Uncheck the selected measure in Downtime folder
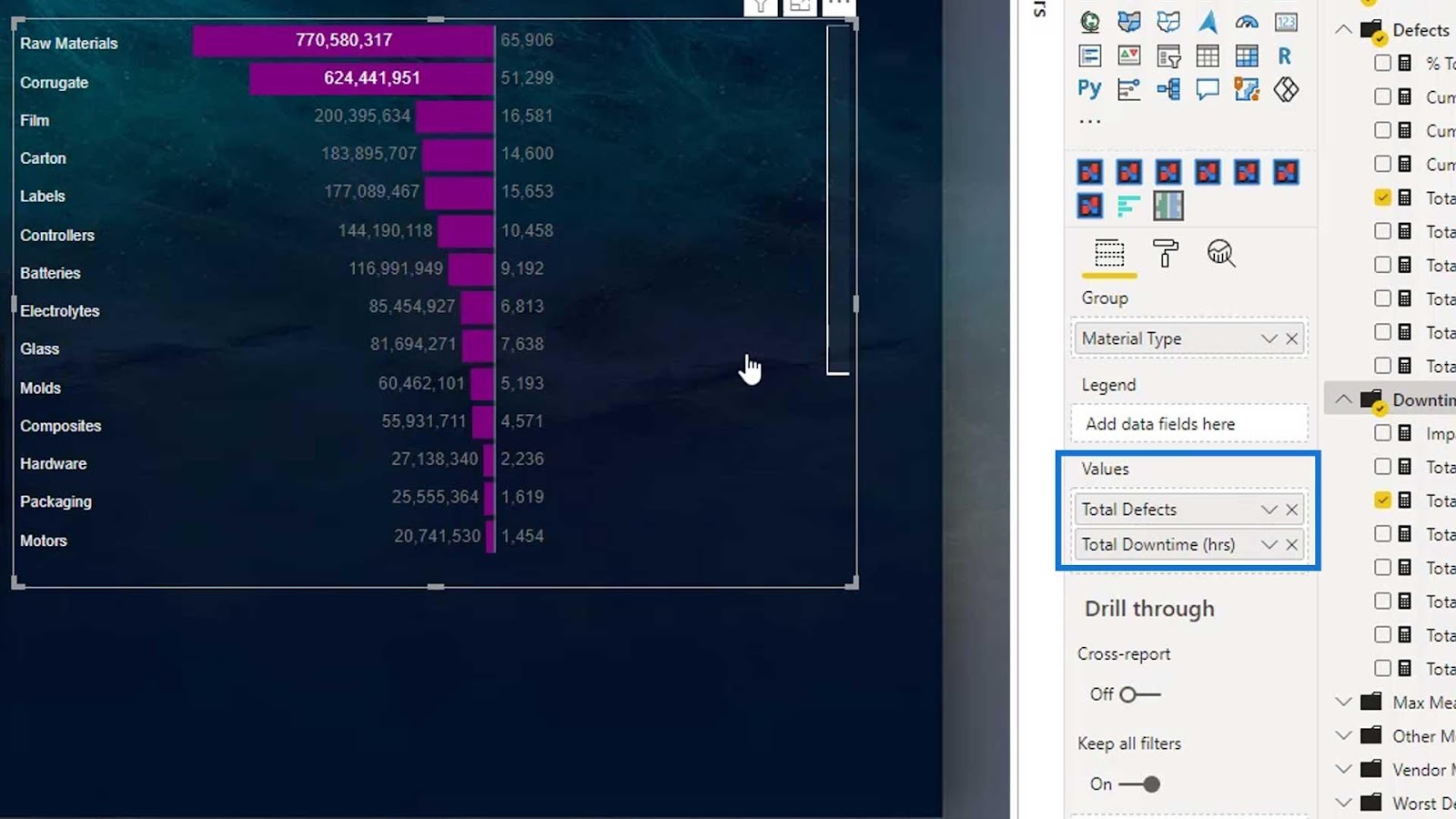The width and height of the screenshot is (1456, 819). tap(1382, 500)
